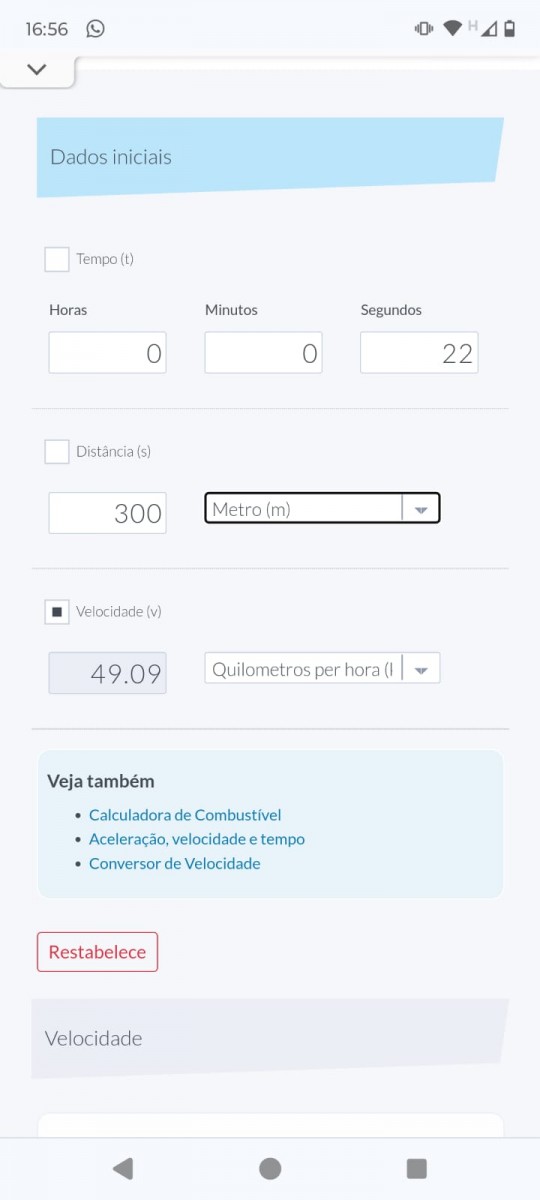Open Calculadora de Combustível link
The height and width of the screenshot is (1200, 540).
click(185, 815)
